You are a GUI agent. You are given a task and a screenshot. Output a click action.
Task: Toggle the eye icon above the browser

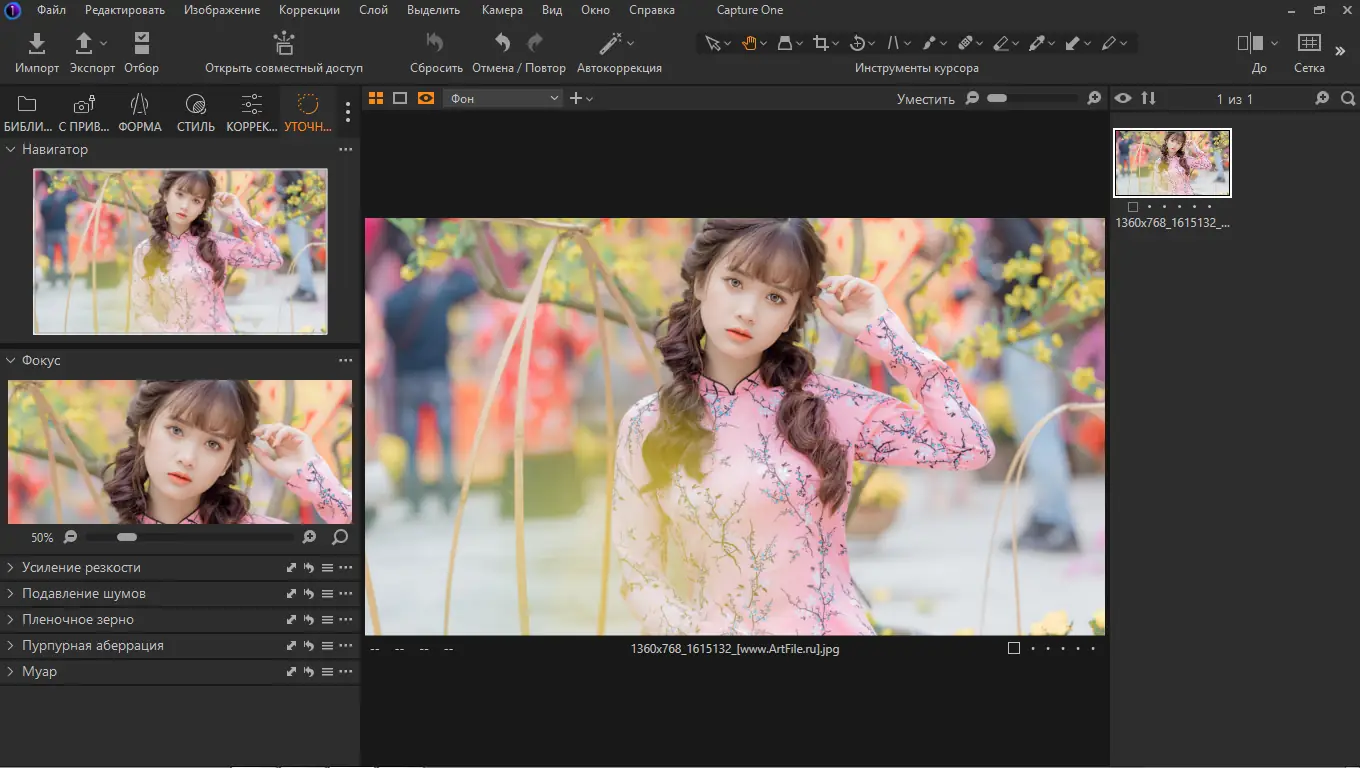tap(1123, 98)
